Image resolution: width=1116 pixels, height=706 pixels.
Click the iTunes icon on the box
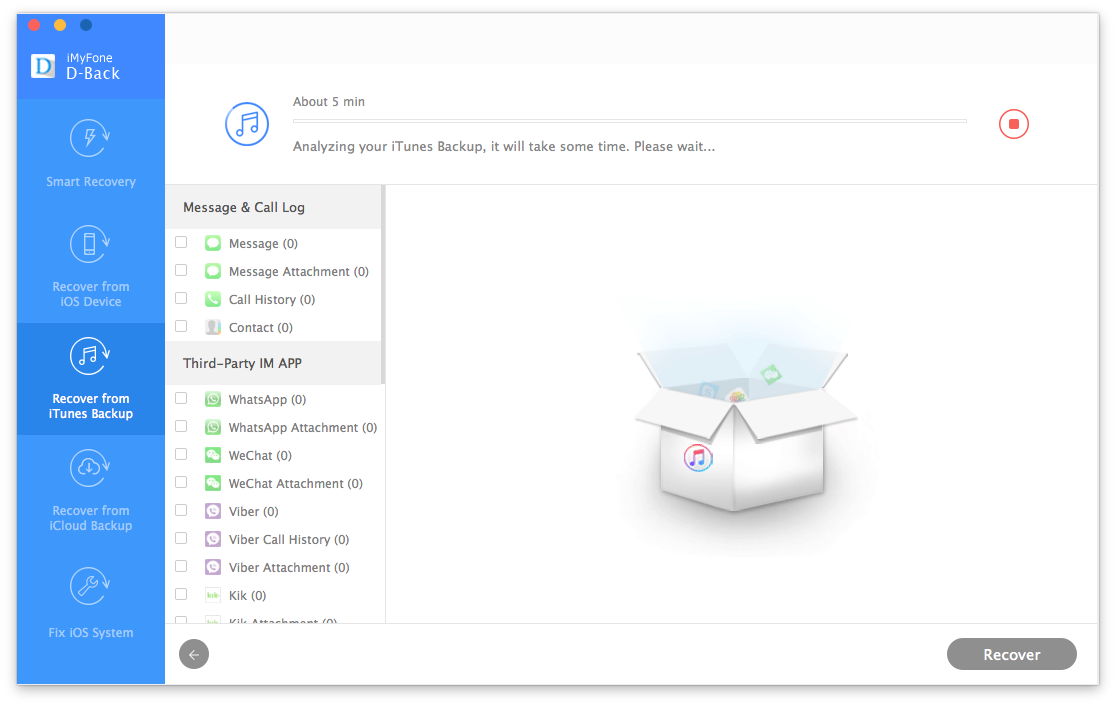click(698, 458)
